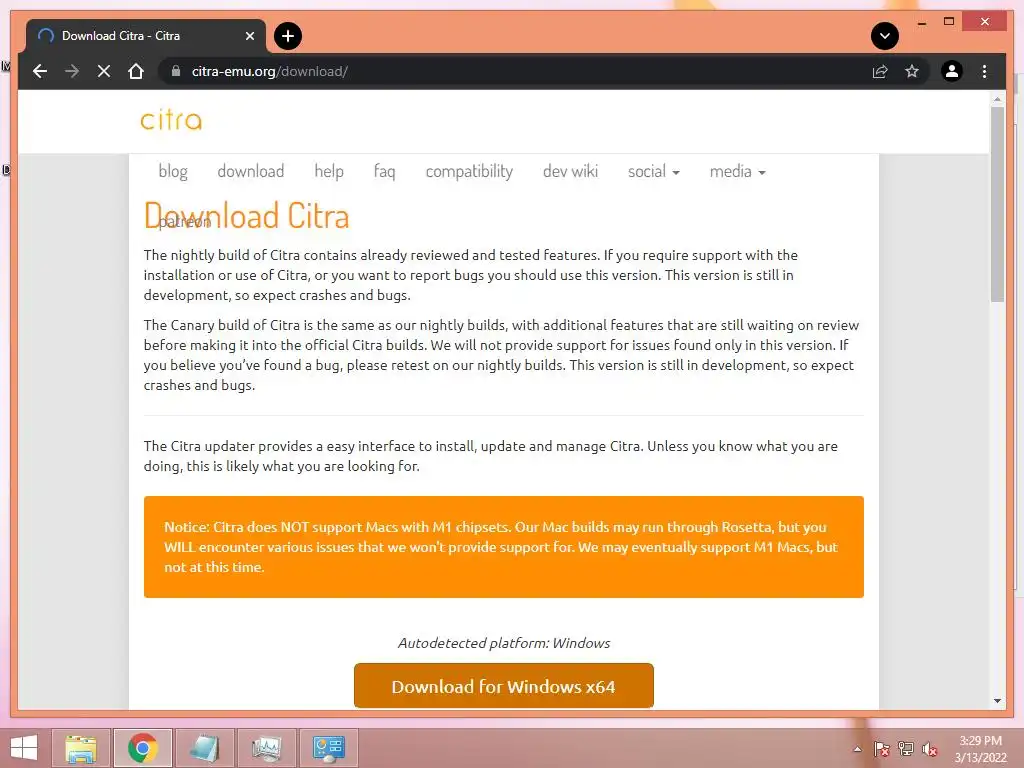Screen dimensions: 1024x768
Task: View site security lock info
Action: pyautogui.click(x=176, y=71)
